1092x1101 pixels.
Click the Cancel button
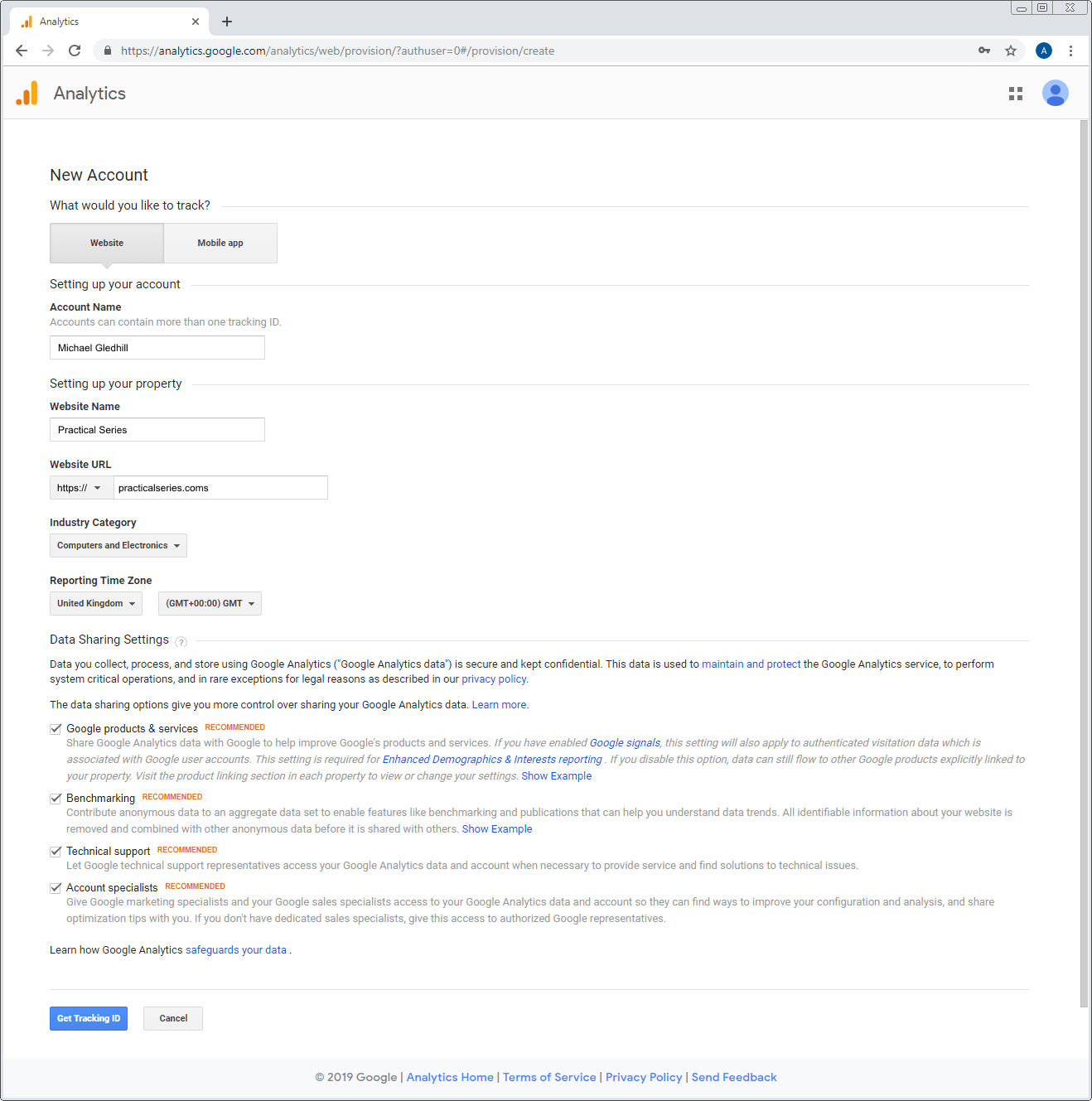tap(173, 1019)
